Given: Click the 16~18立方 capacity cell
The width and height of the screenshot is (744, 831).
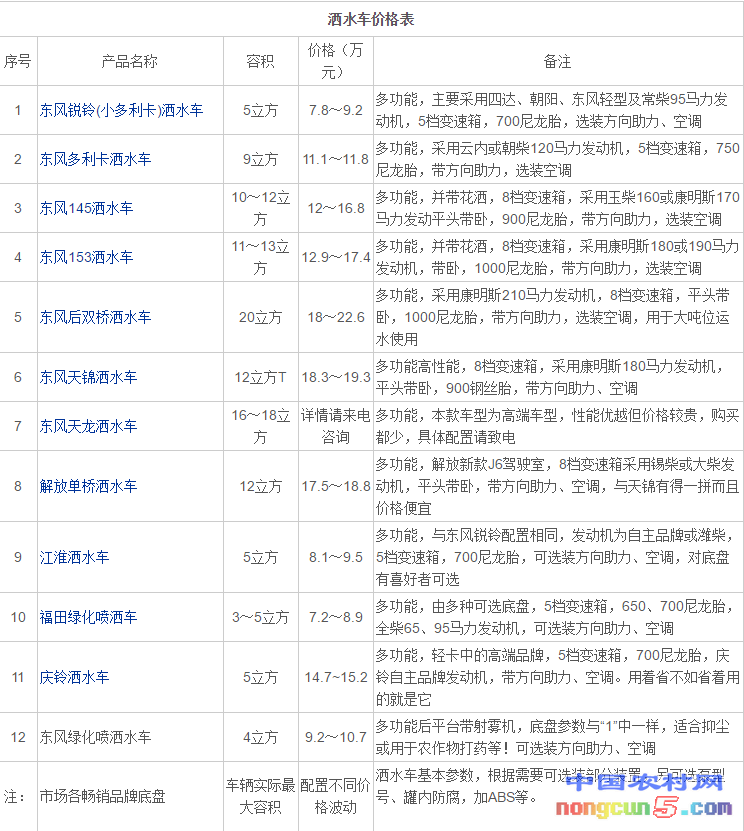Looking at the screenshot, I should point(260,426).
